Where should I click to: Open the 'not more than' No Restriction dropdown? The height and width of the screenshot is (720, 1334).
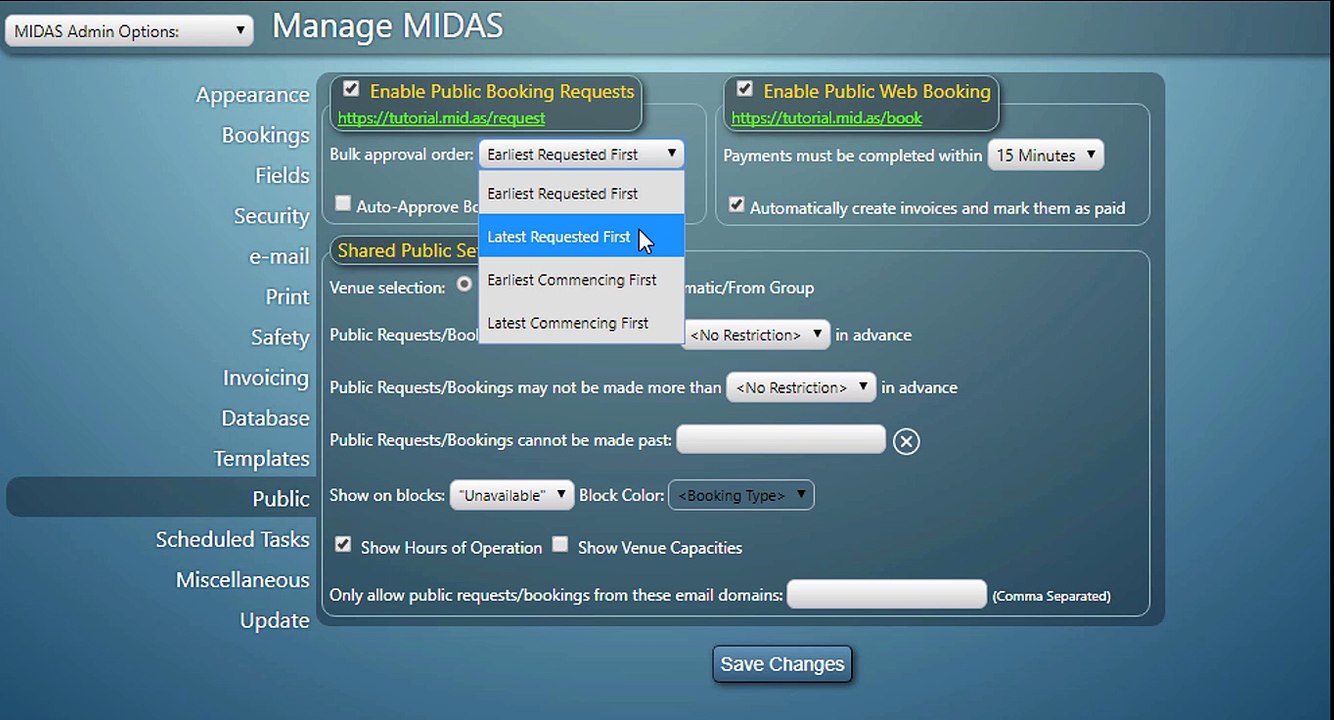(801, 387)
